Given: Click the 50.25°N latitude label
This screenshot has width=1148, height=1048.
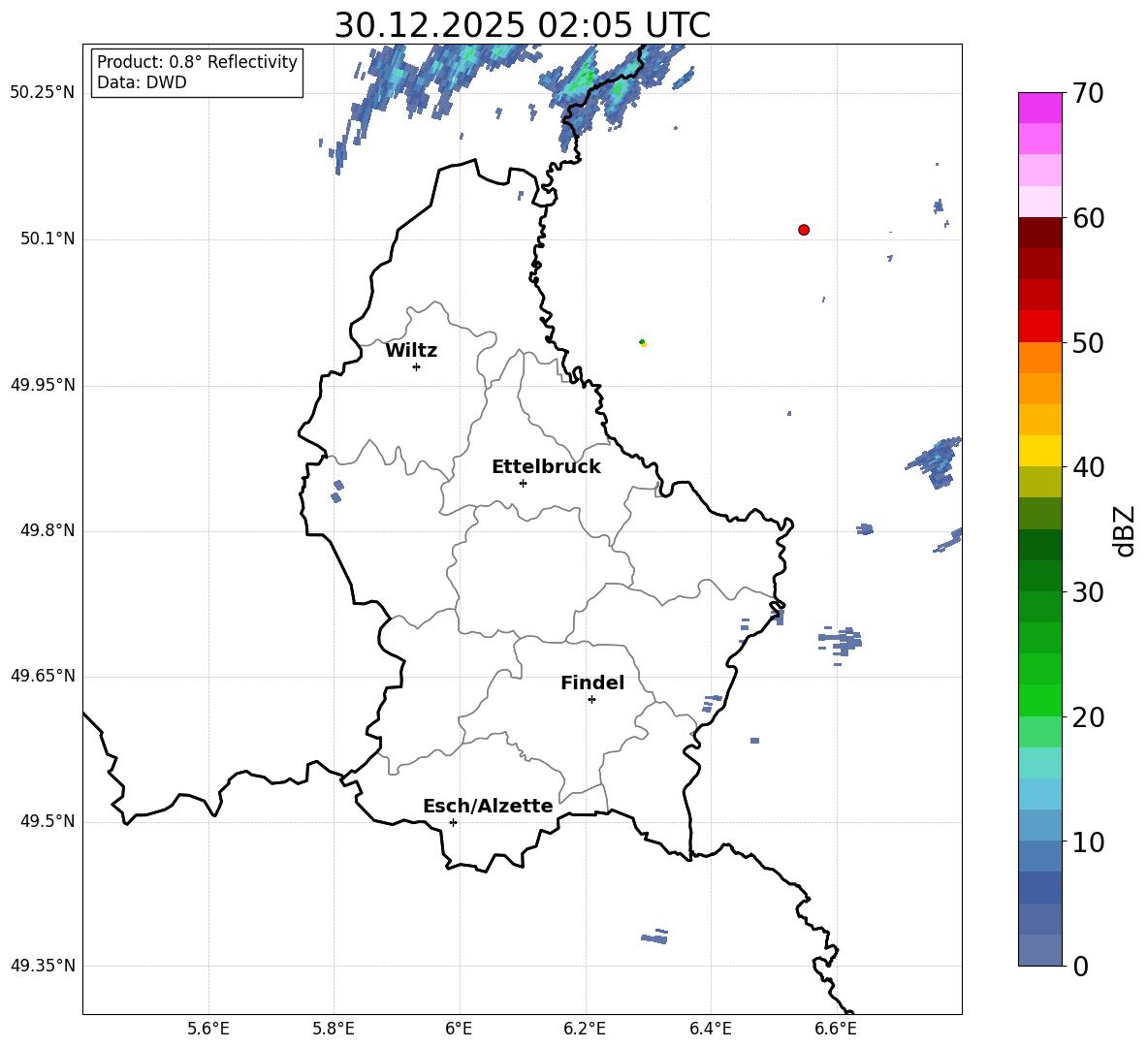Looking at the screenshot, I should pyautogui.click(x=43, y=93).
